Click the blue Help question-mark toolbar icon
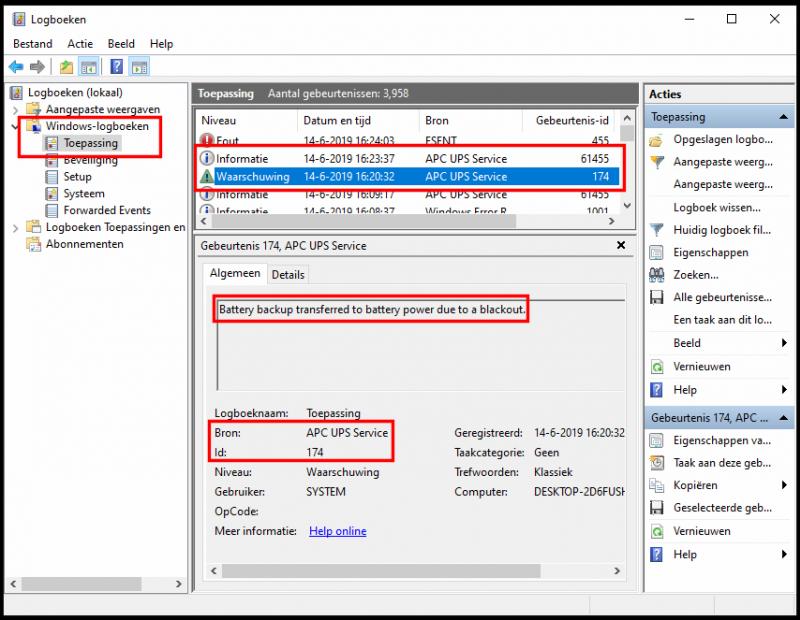The height and width of the screenshot is (620, 800). click(116, 67)
